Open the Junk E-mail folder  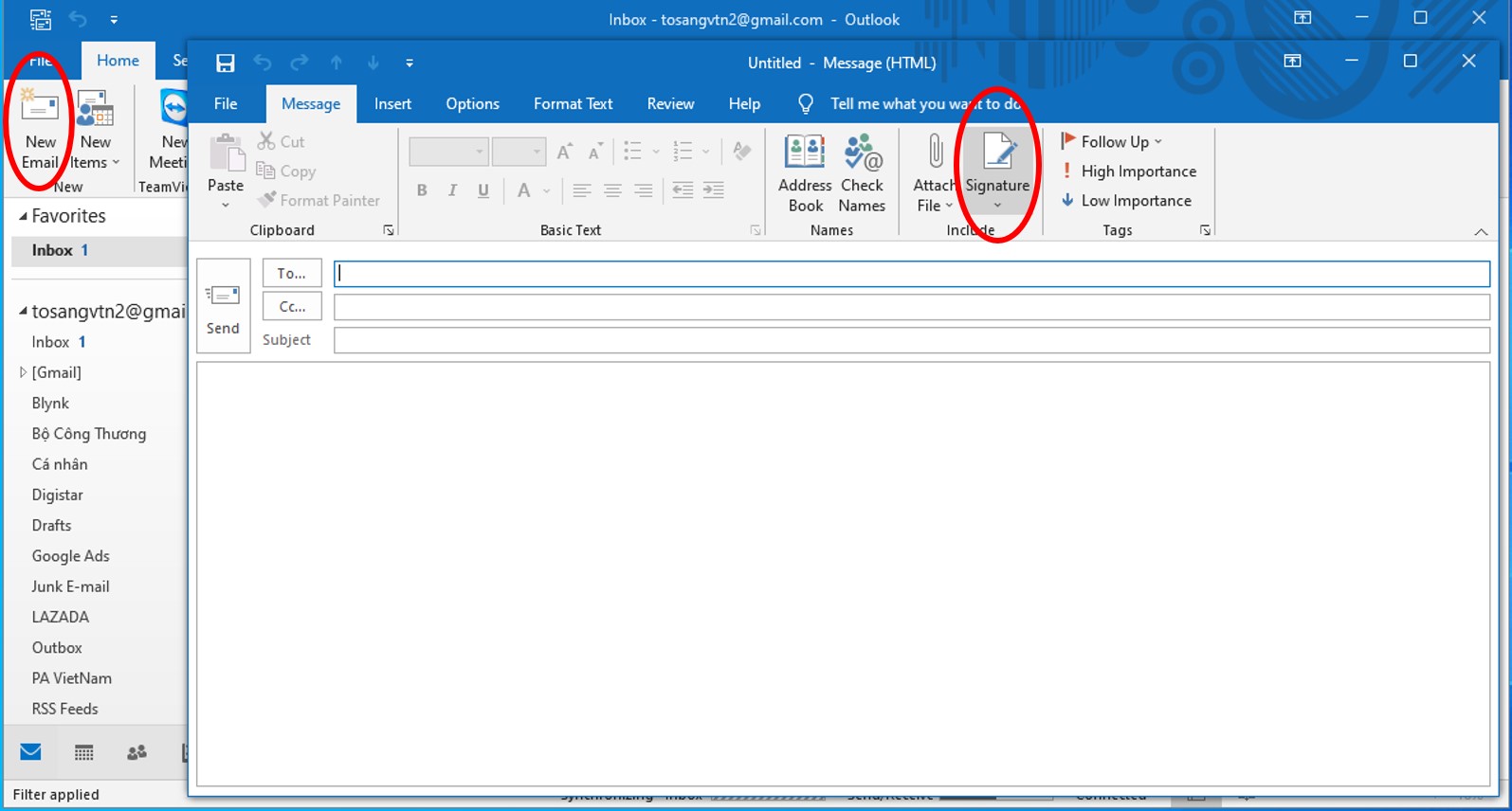(x=70, y=586)
